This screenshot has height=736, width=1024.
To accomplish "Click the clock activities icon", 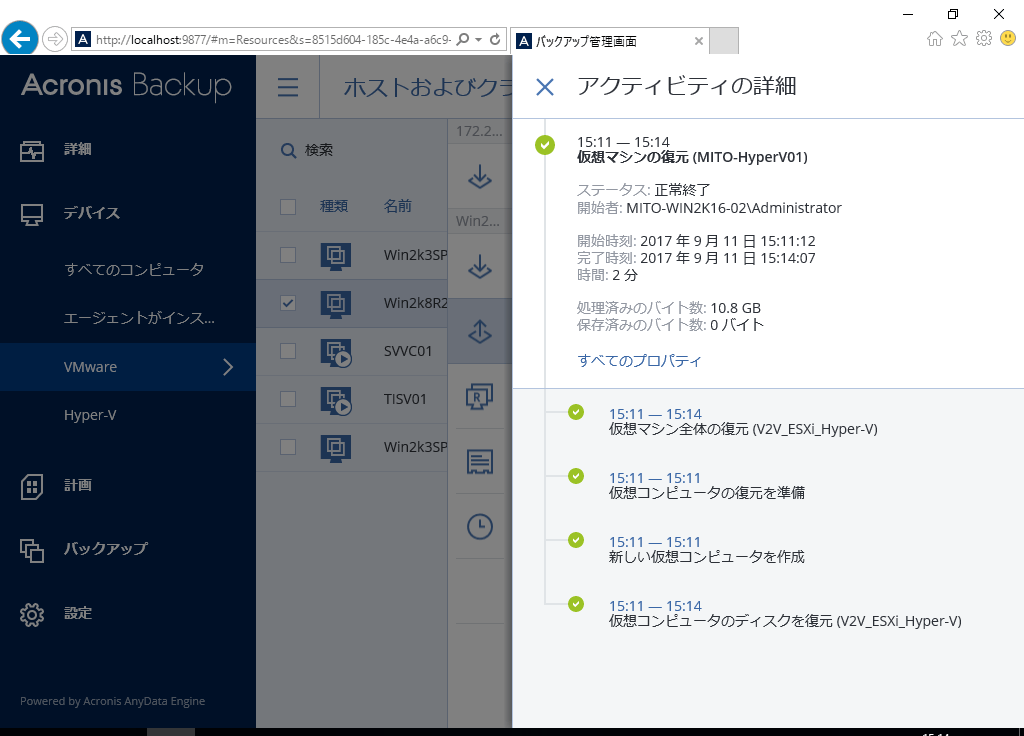I will pos(480,526).
